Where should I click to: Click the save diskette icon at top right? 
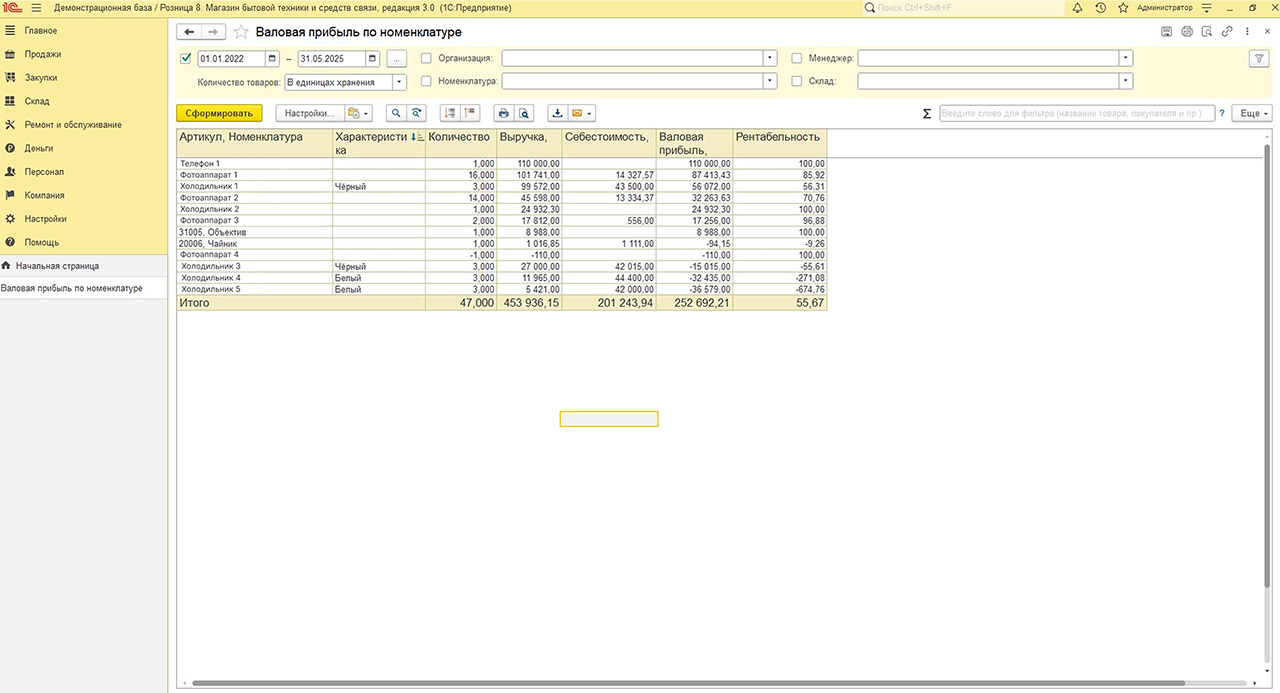(x=1166, y=32)
